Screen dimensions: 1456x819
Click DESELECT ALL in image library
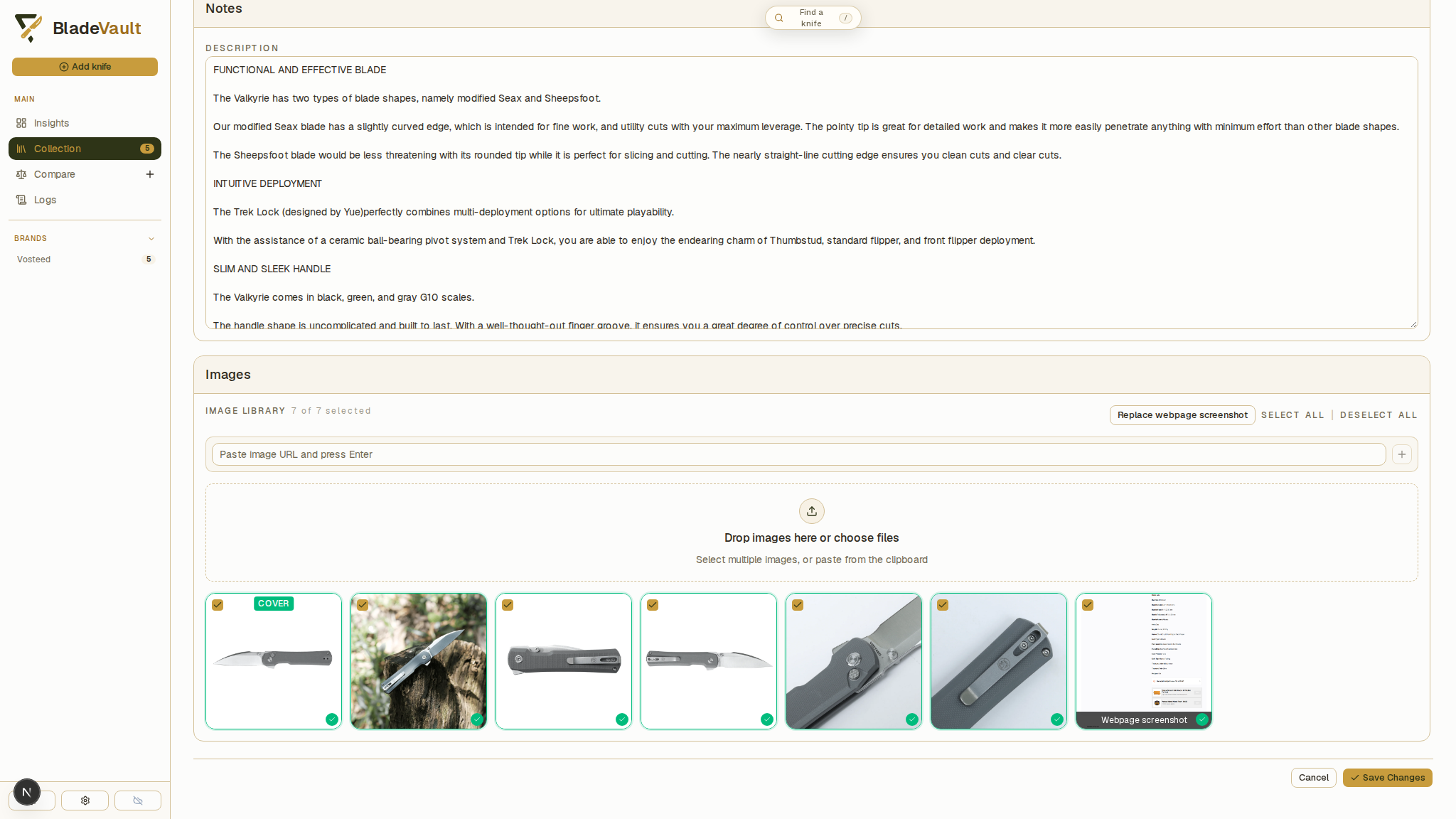(x=1379, y=415)
